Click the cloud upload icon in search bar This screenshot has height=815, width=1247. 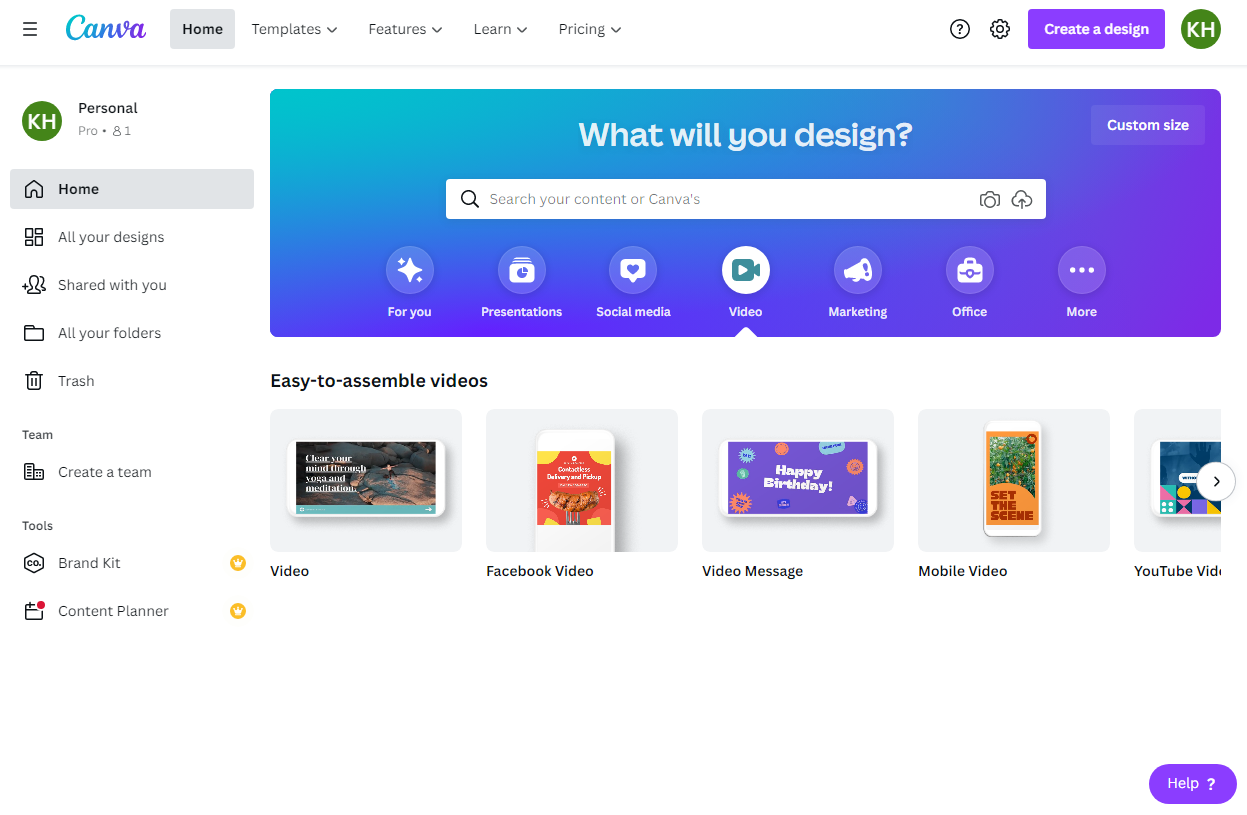tap(1022, 199)
